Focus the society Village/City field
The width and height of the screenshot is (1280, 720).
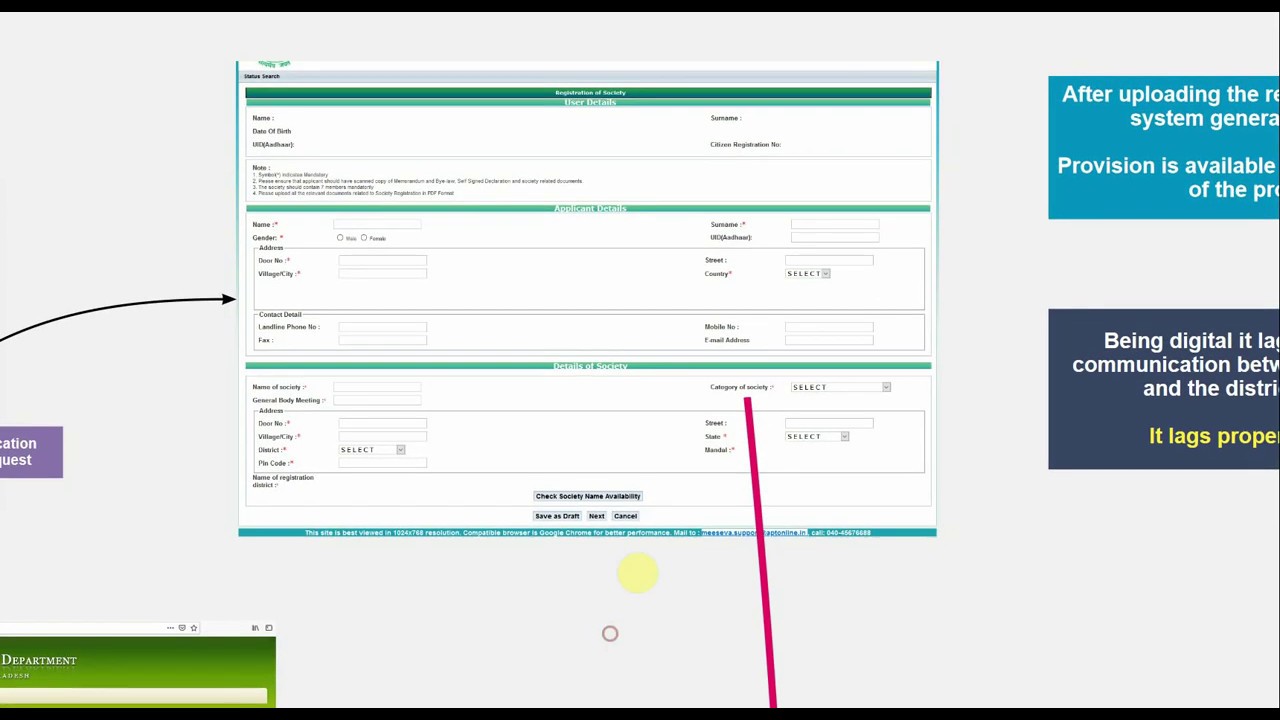click(383, 437)
